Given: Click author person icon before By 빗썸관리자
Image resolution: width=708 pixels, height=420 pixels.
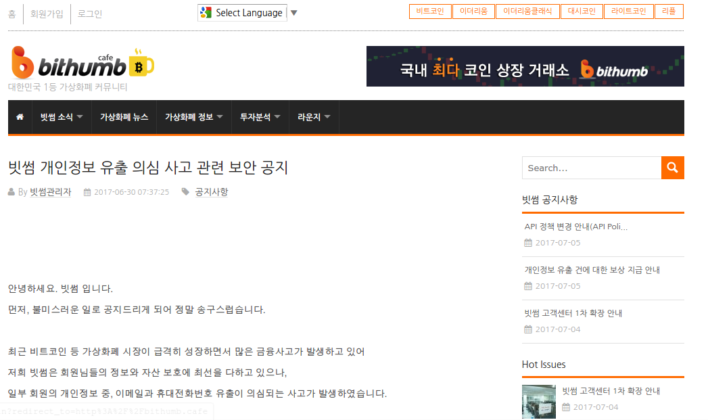Looking at the screenshot, I should tap(11, 192).
